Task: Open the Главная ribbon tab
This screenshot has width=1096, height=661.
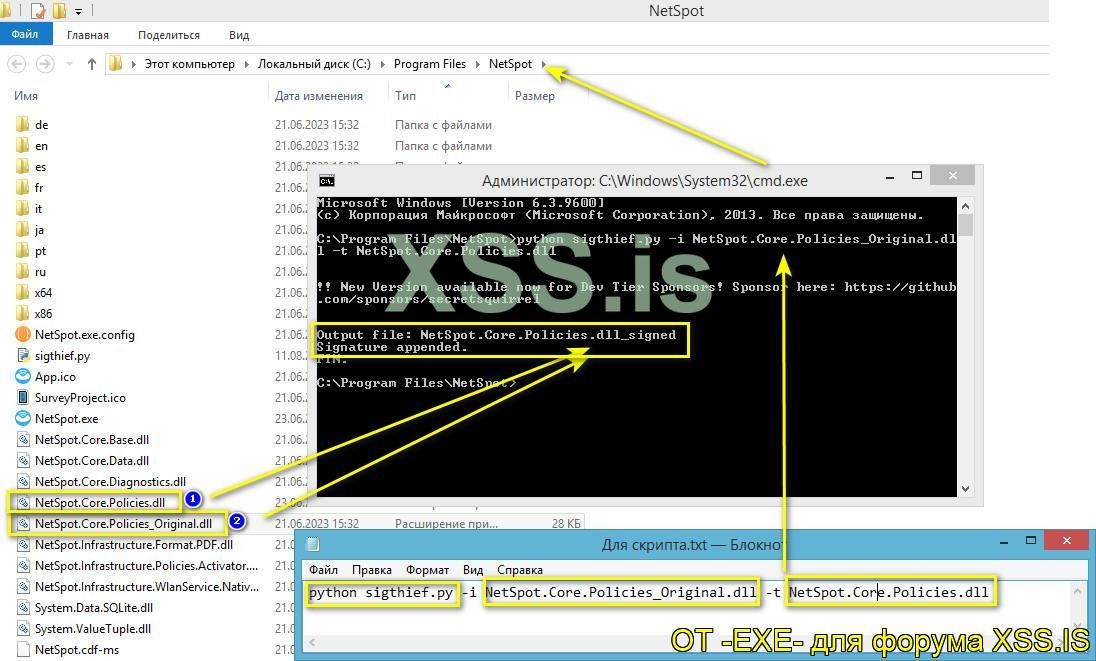Action: pyautogui.click(x=87, y=35)
